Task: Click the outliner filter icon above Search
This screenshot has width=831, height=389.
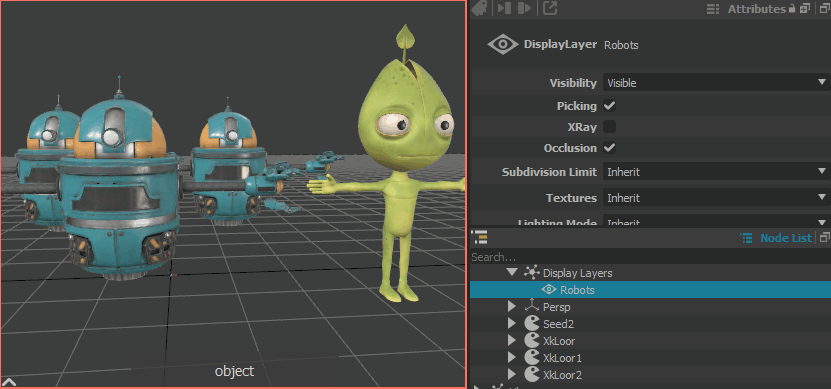Action: (x=480, y=237)
